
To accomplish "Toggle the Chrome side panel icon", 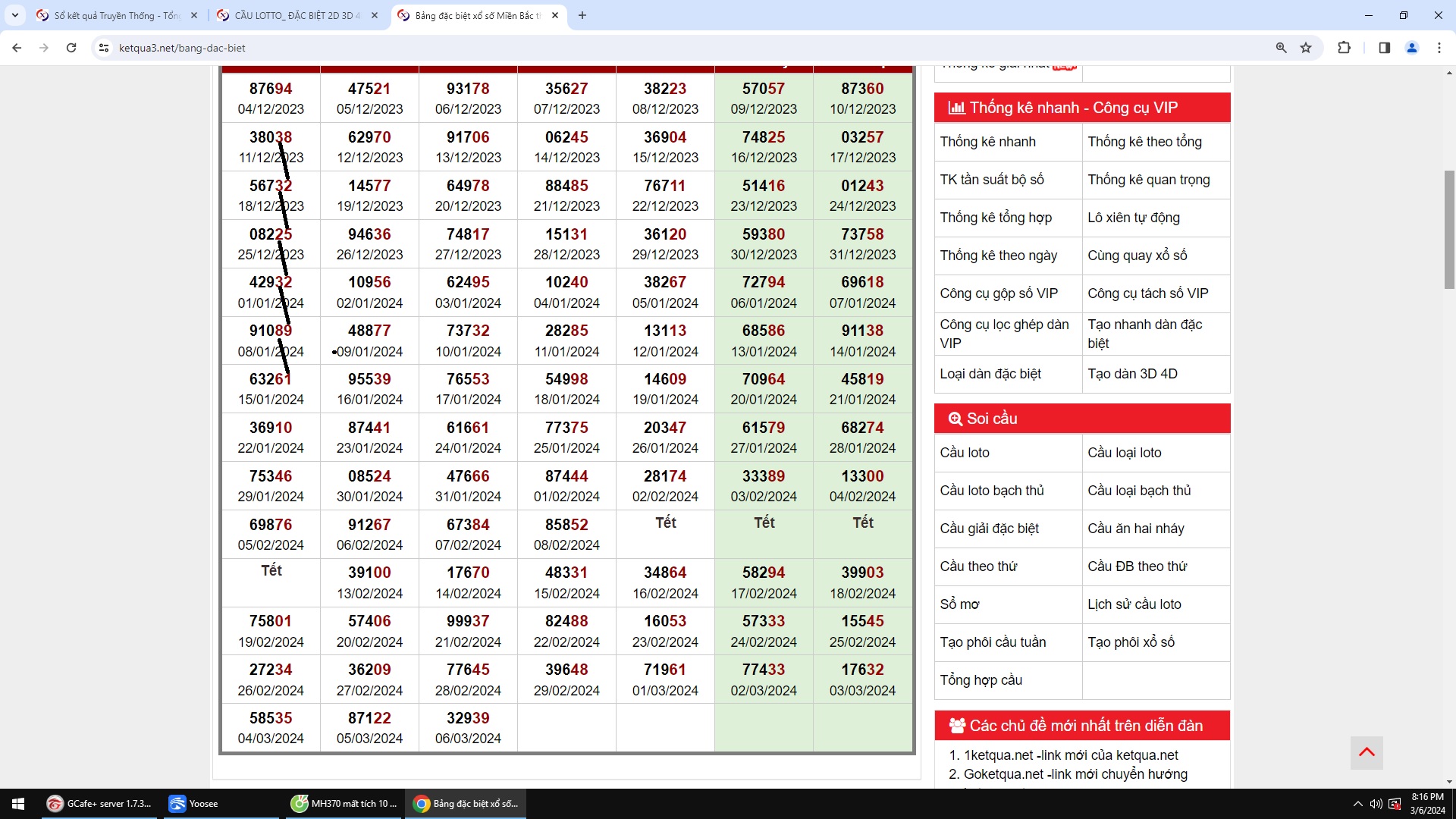I will [x=1384, y=48].
